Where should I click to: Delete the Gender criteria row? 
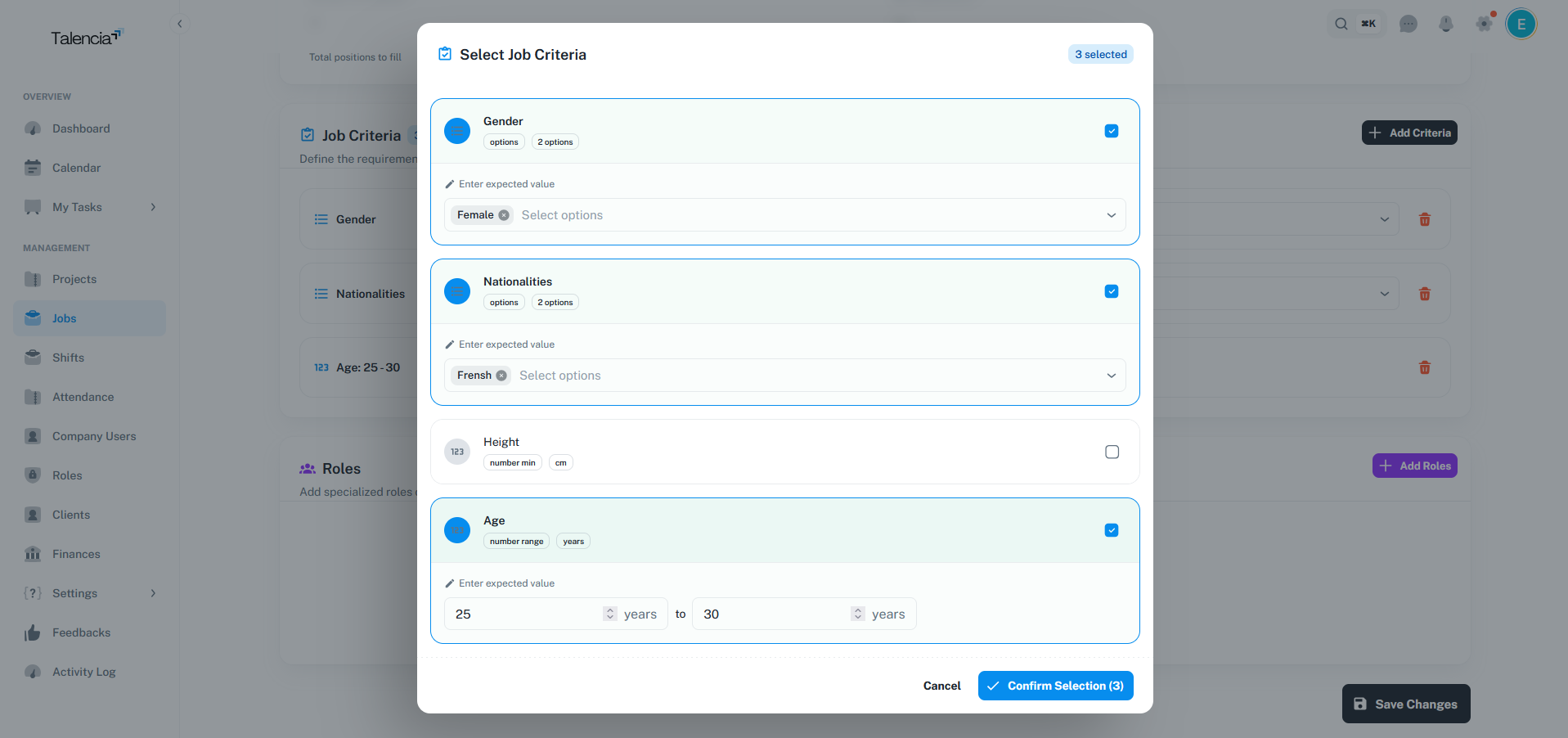pos(1424,219)
